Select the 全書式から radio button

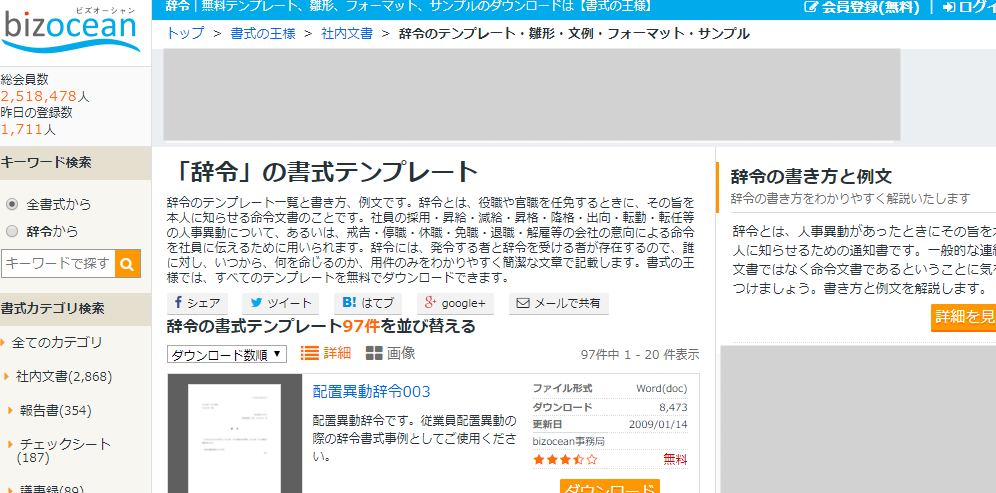(11, 205)
